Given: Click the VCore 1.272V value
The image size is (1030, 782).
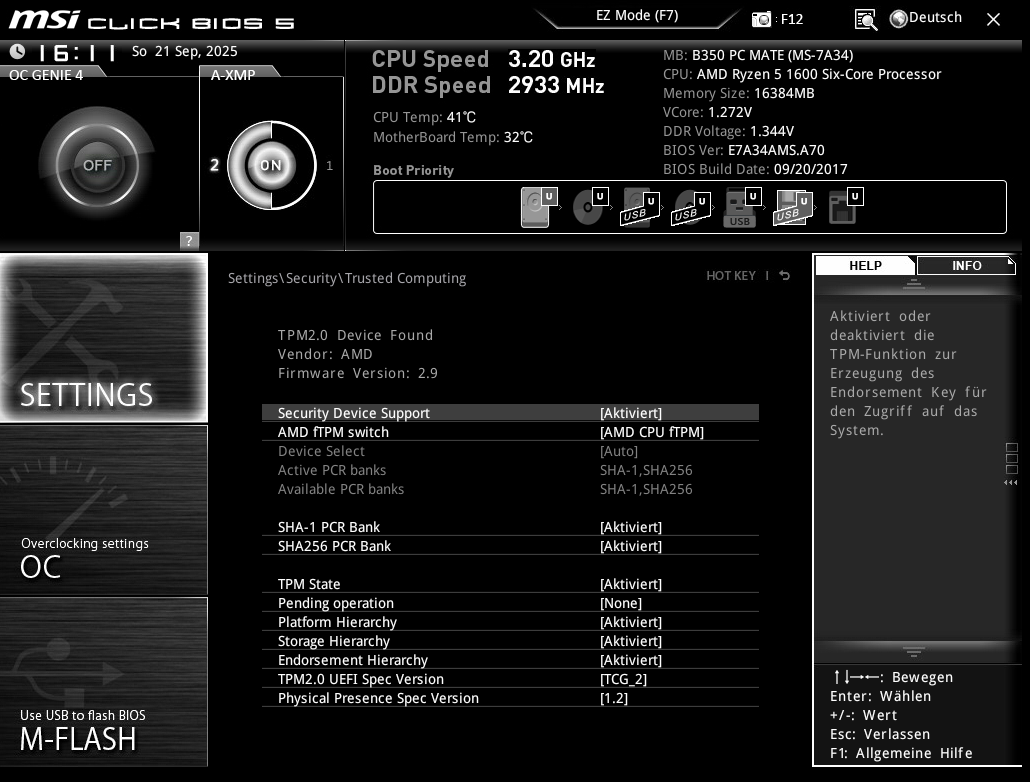Looking at the screenshot, I should [x=730, y=112].
